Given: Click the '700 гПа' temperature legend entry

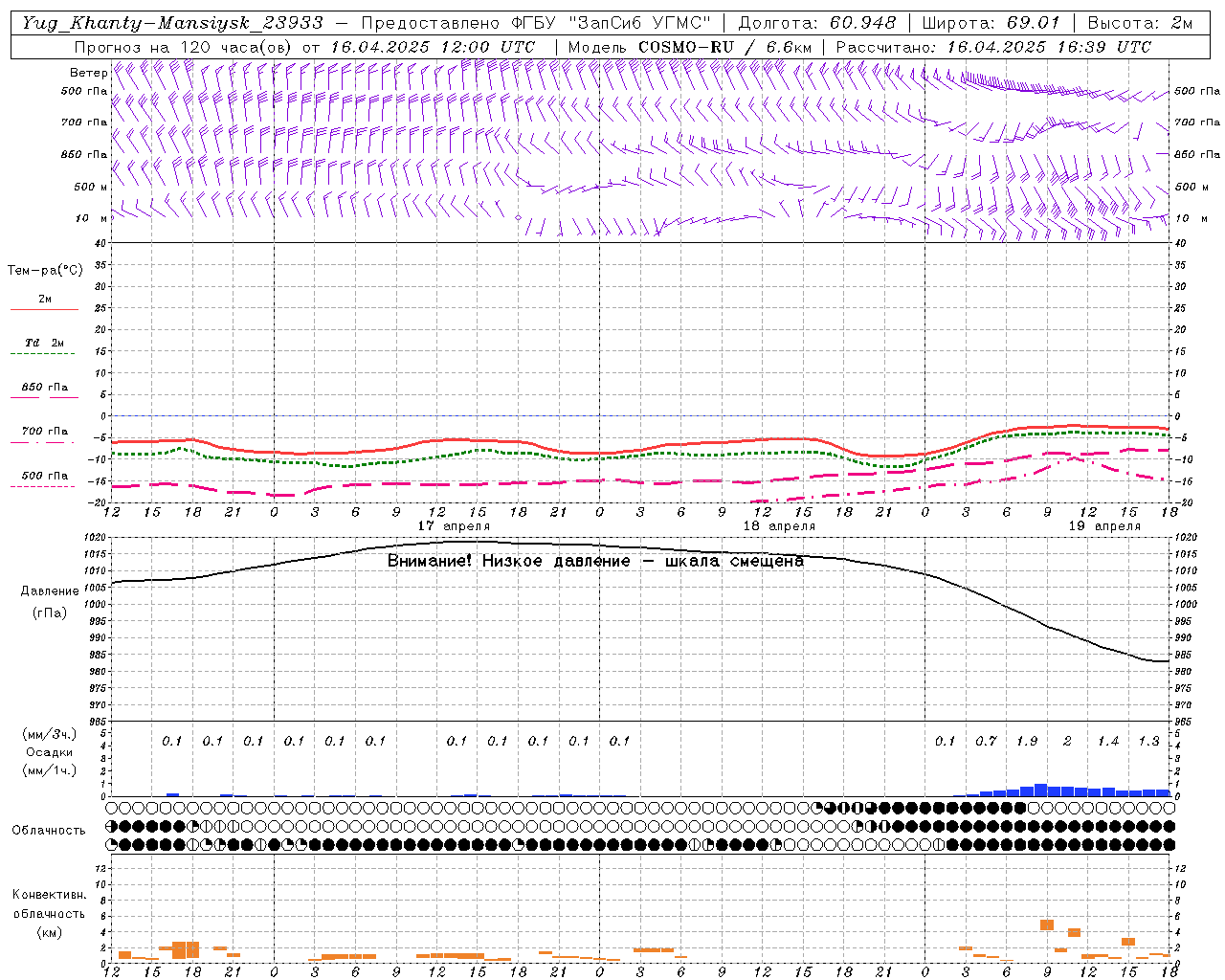Looking at the screenshot, I should pos(45,432).
